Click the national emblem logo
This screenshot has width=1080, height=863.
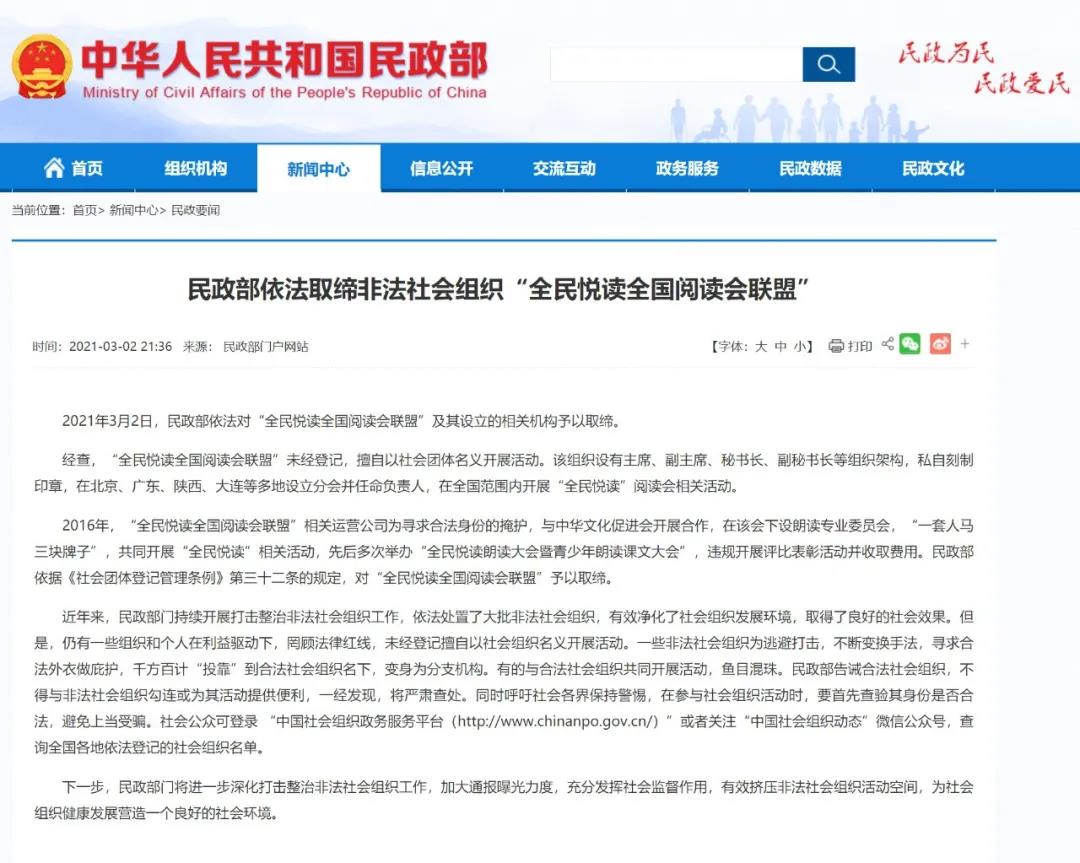42,66
